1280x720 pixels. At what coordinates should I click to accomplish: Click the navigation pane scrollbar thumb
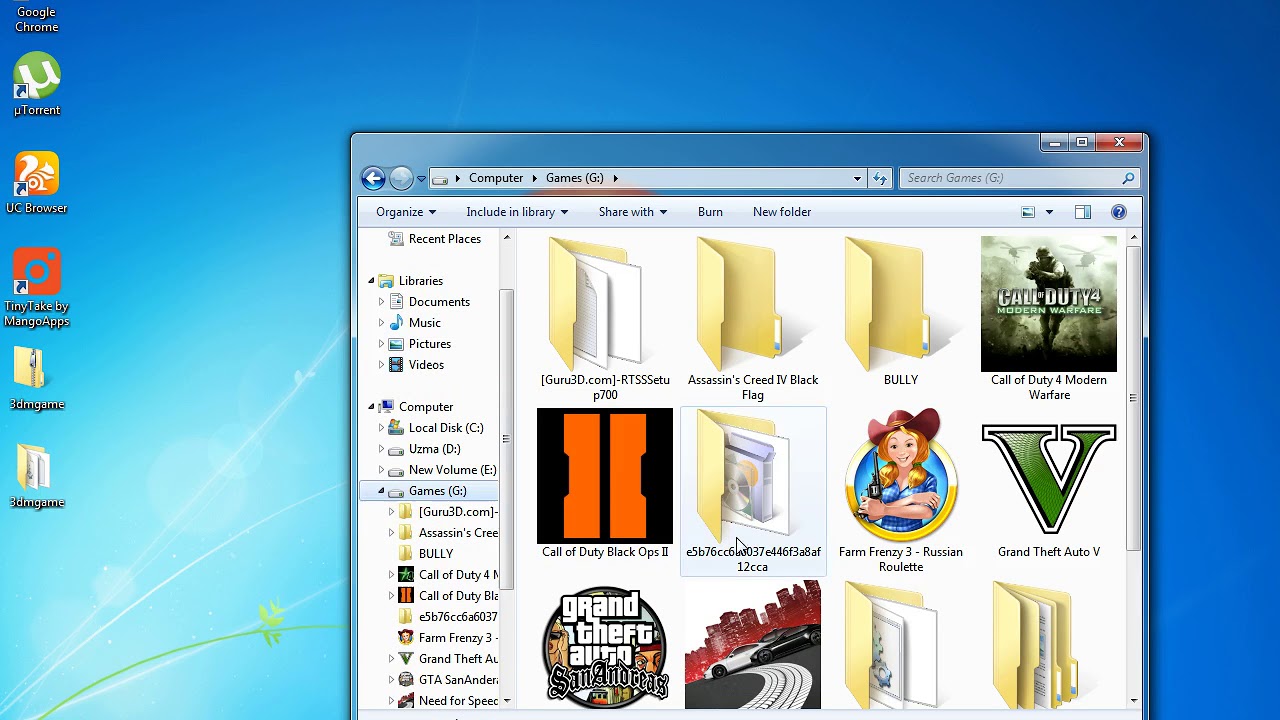(x=506, y=440)
